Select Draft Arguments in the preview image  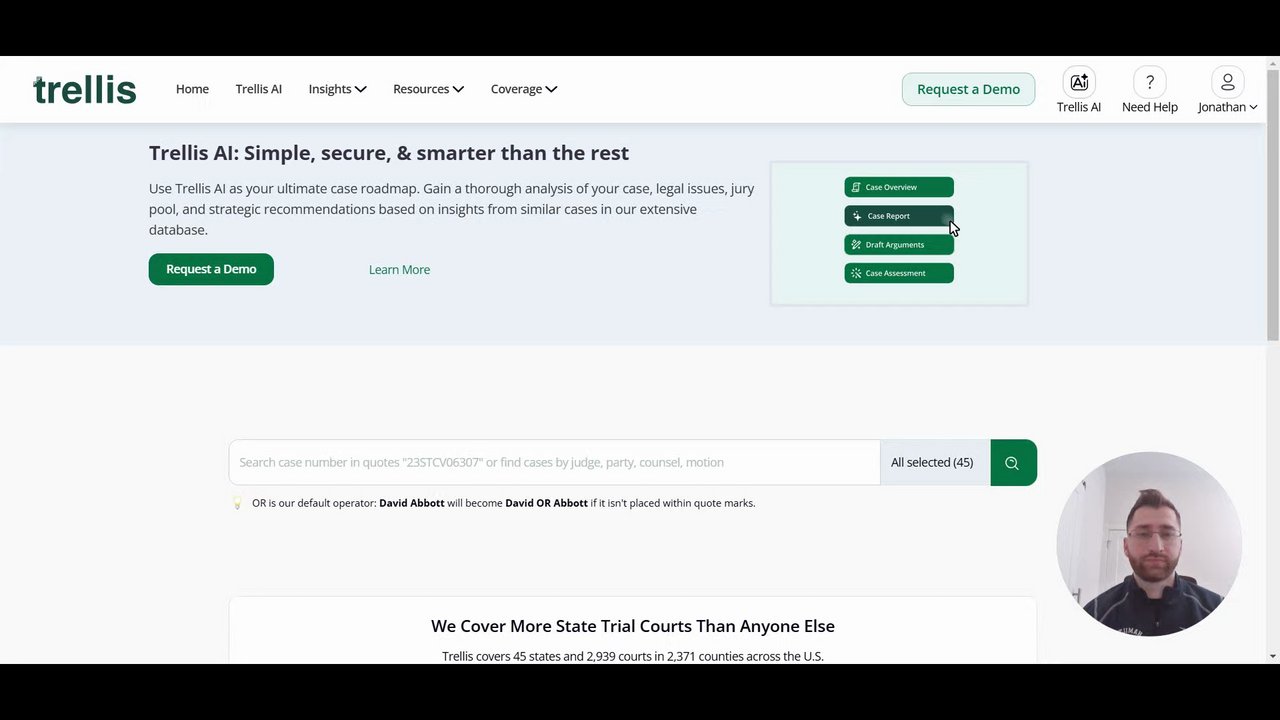coord(899,244)
